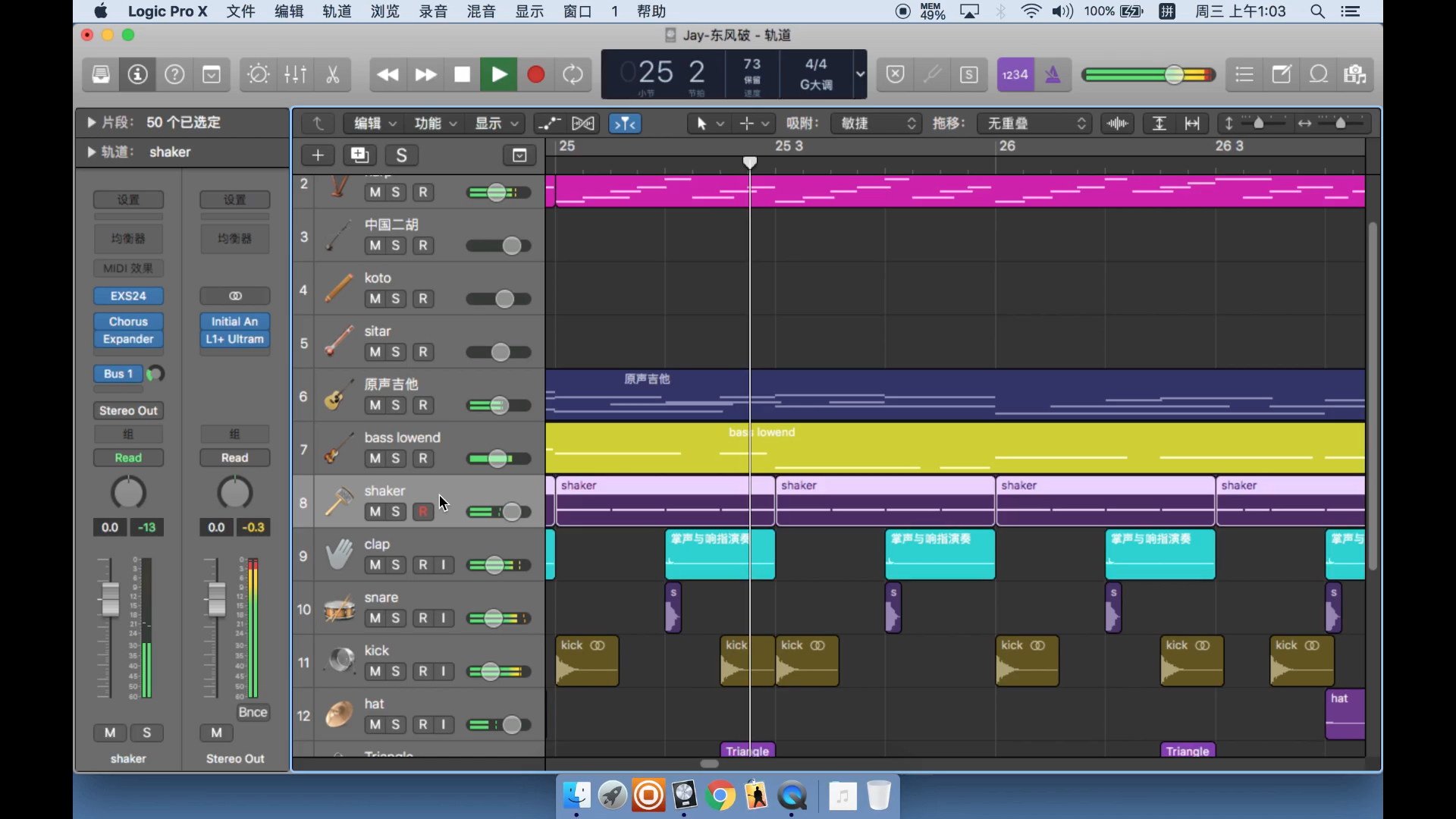Click the add new track plus button

(318, 155)
